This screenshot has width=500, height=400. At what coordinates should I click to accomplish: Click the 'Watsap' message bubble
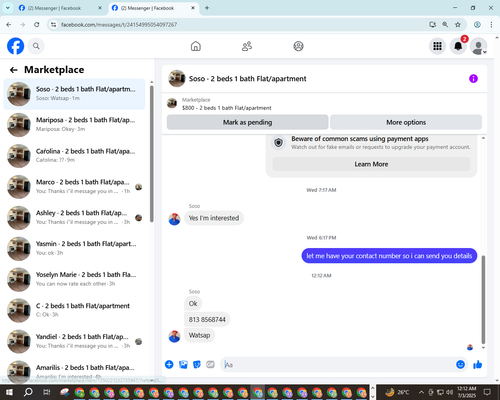199,335
